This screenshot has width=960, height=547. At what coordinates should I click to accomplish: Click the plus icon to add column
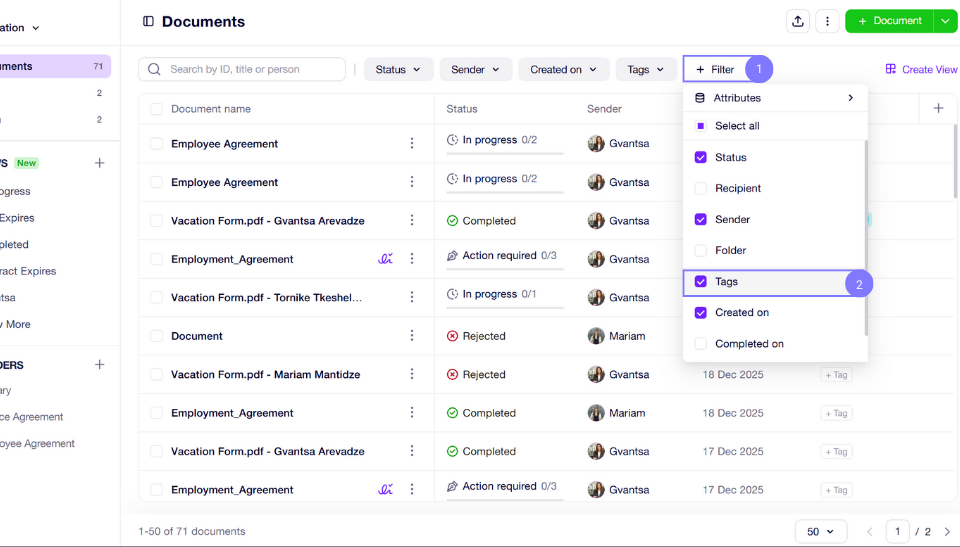coord(938,108)
